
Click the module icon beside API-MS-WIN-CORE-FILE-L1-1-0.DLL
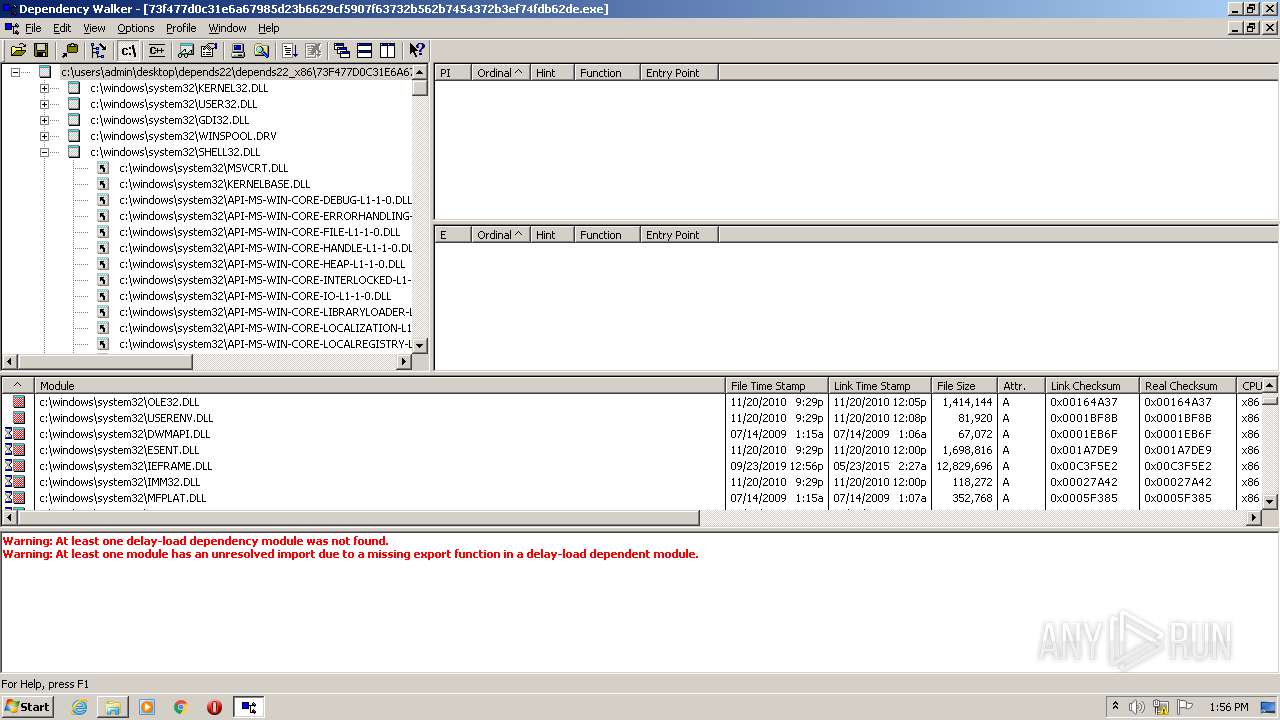(102, 232)
